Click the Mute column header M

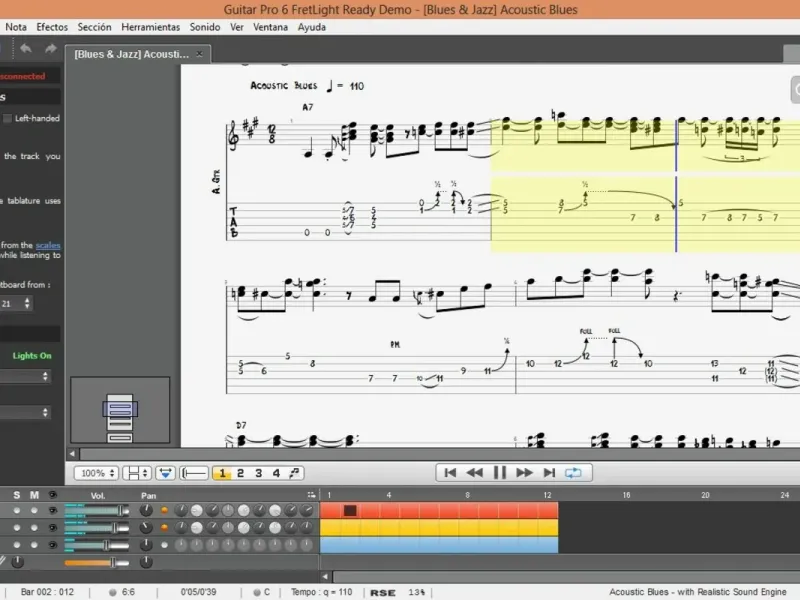34,495
